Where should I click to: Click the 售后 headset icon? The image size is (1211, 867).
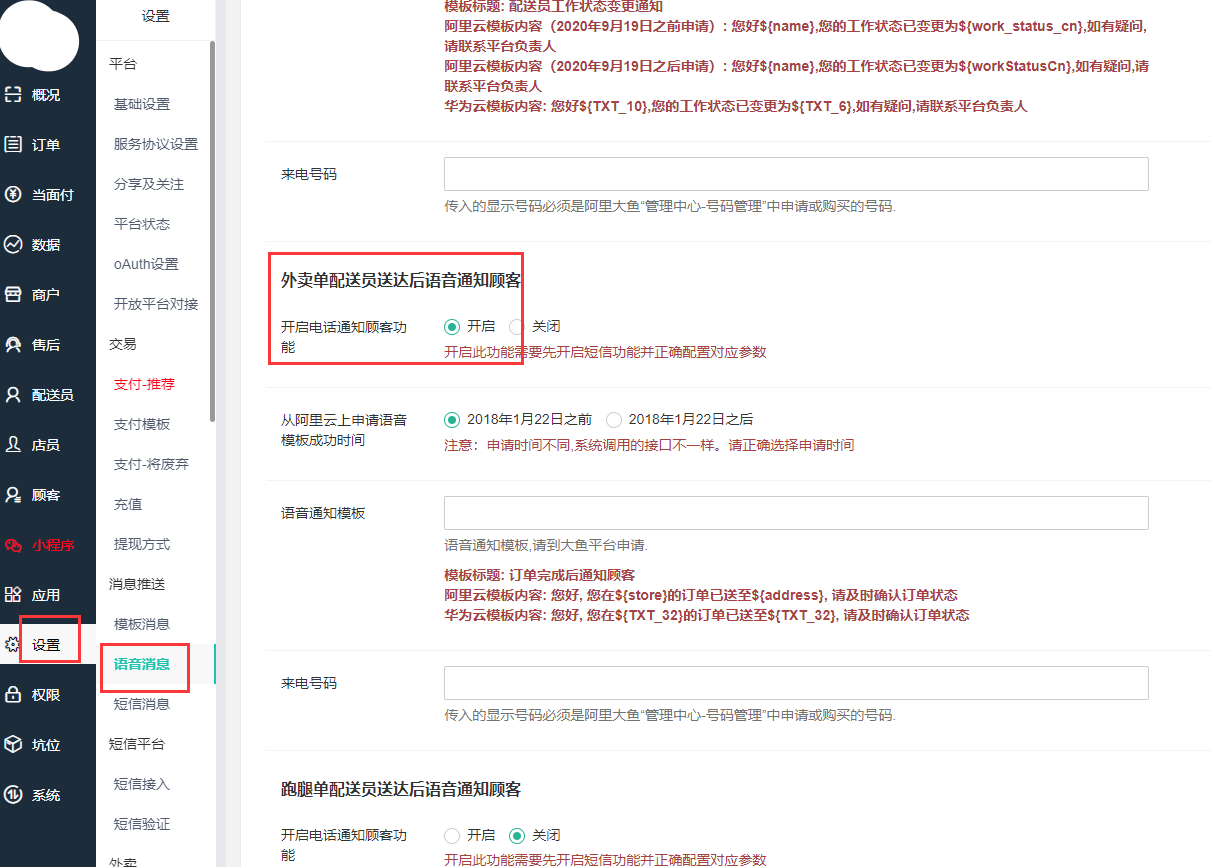click(x=13, y=345)
